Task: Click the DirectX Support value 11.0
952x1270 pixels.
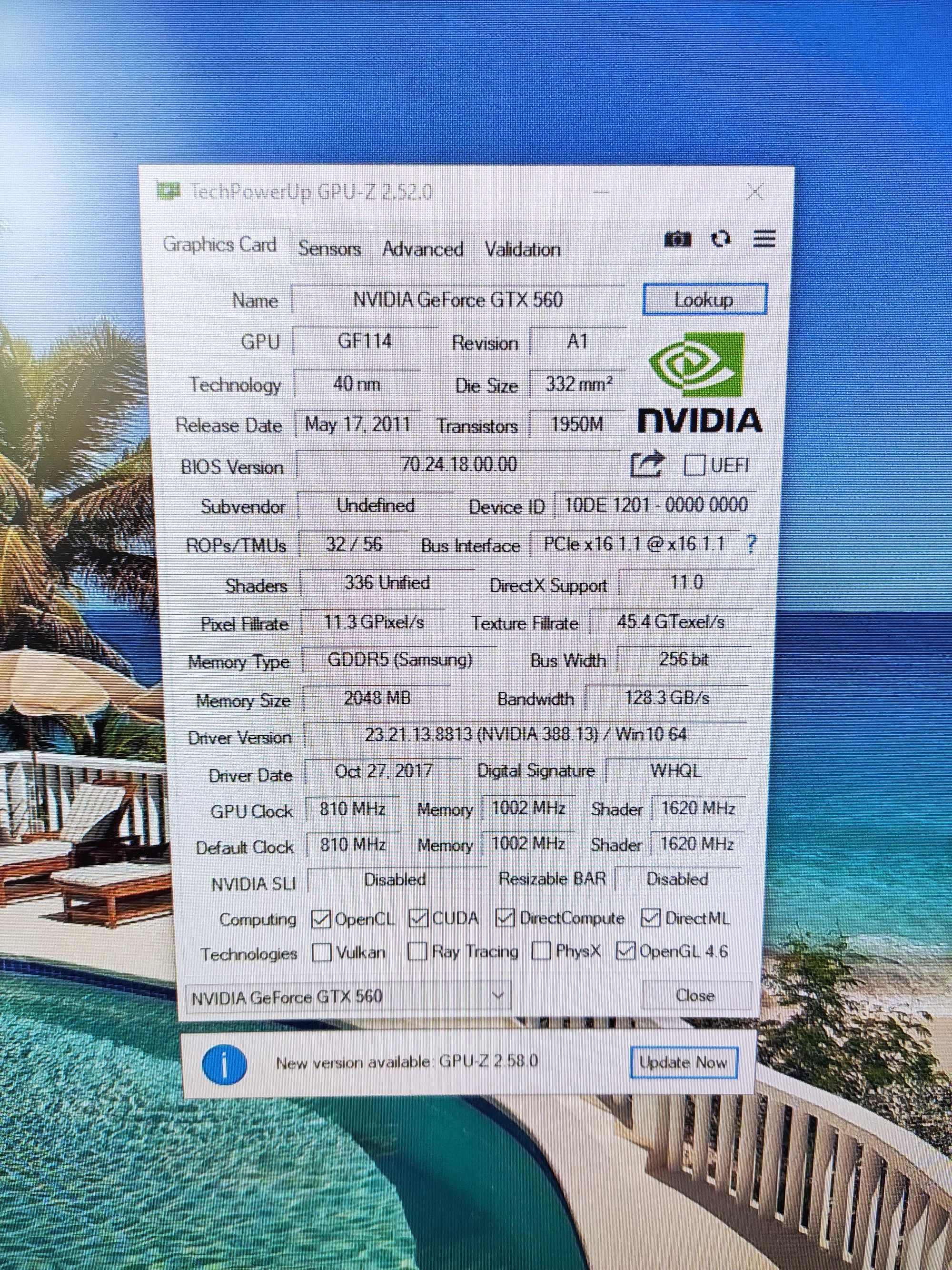Action: click(x=686, y=583)
